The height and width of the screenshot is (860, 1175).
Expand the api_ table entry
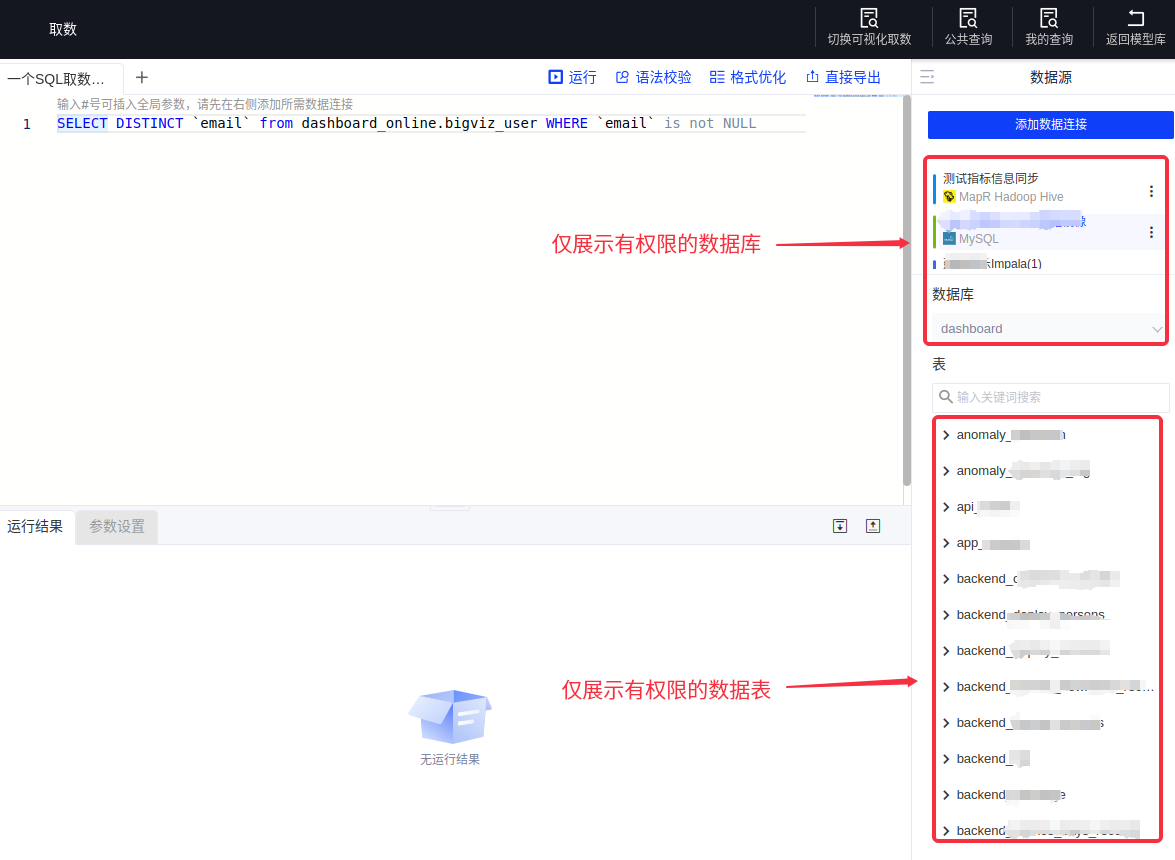tap(946, 507)
